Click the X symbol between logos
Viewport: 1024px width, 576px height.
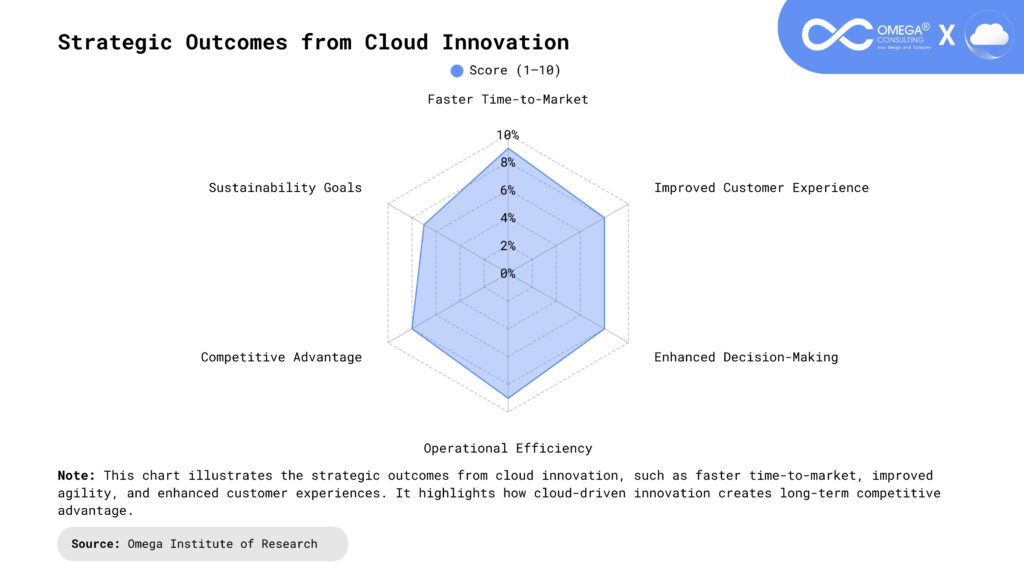click(x=946, y=36)
